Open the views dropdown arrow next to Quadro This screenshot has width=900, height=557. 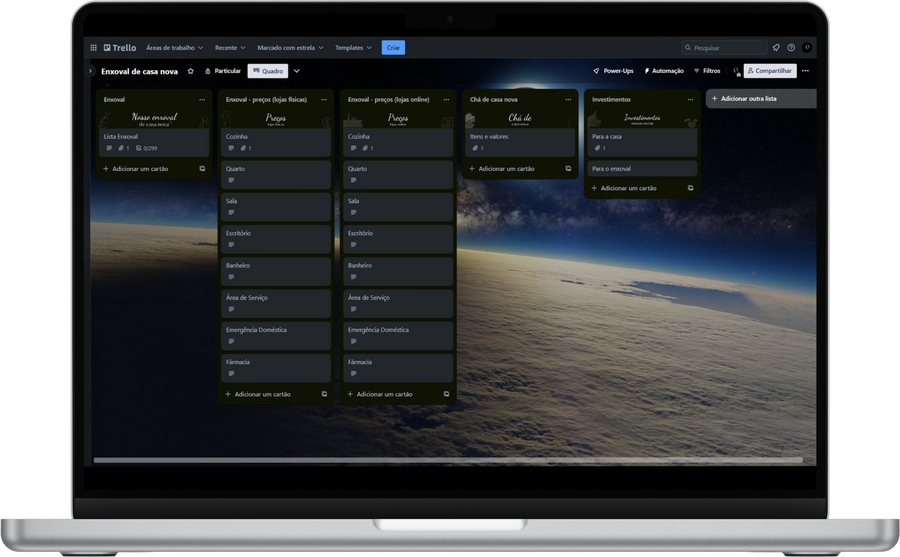point(297,71)
